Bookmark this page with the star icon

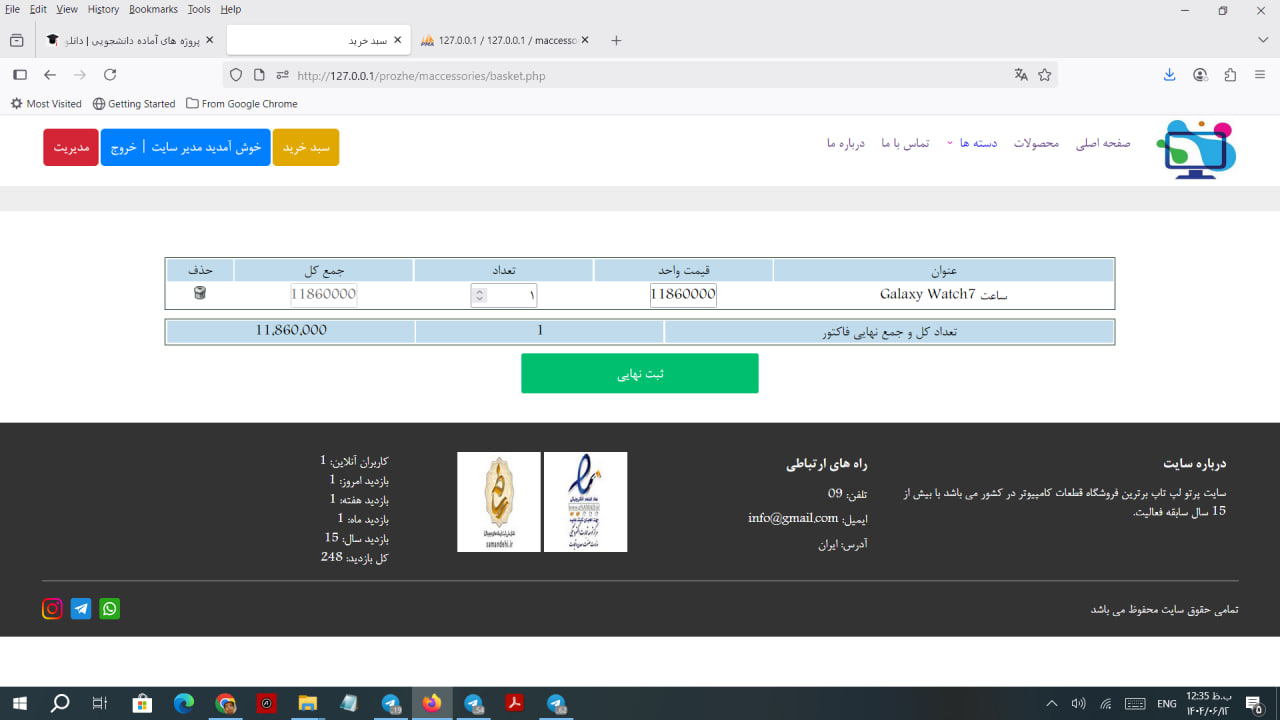pos(1045,75)
